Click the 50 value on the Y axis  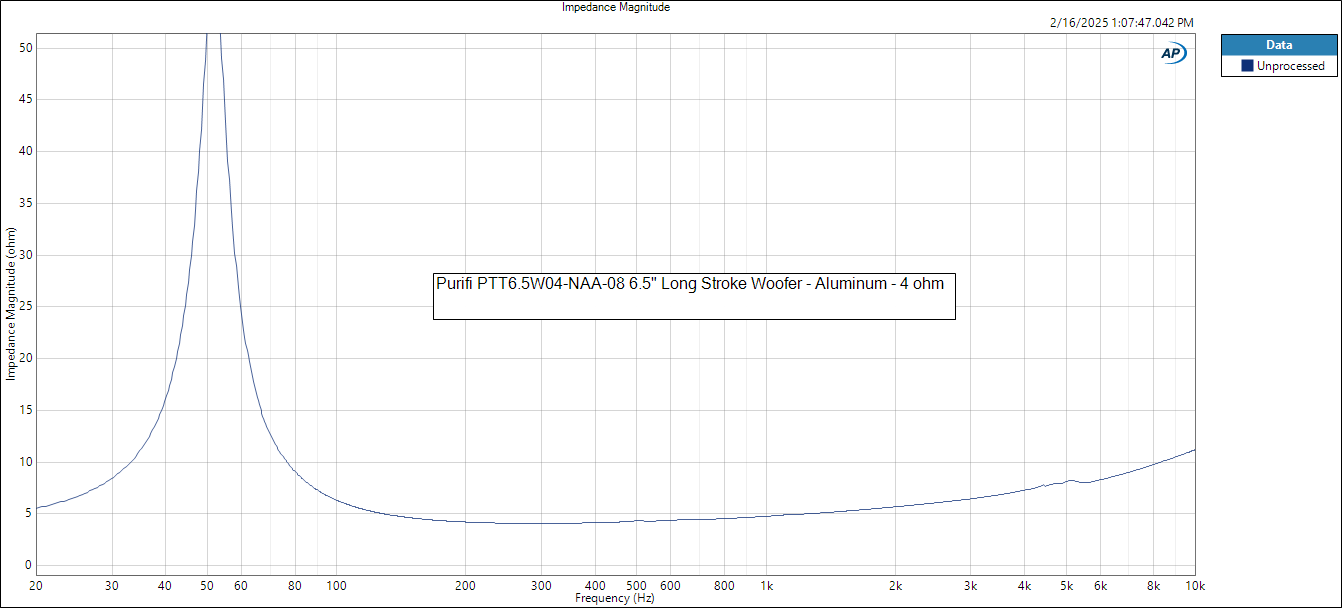click(x=26, y=48)
